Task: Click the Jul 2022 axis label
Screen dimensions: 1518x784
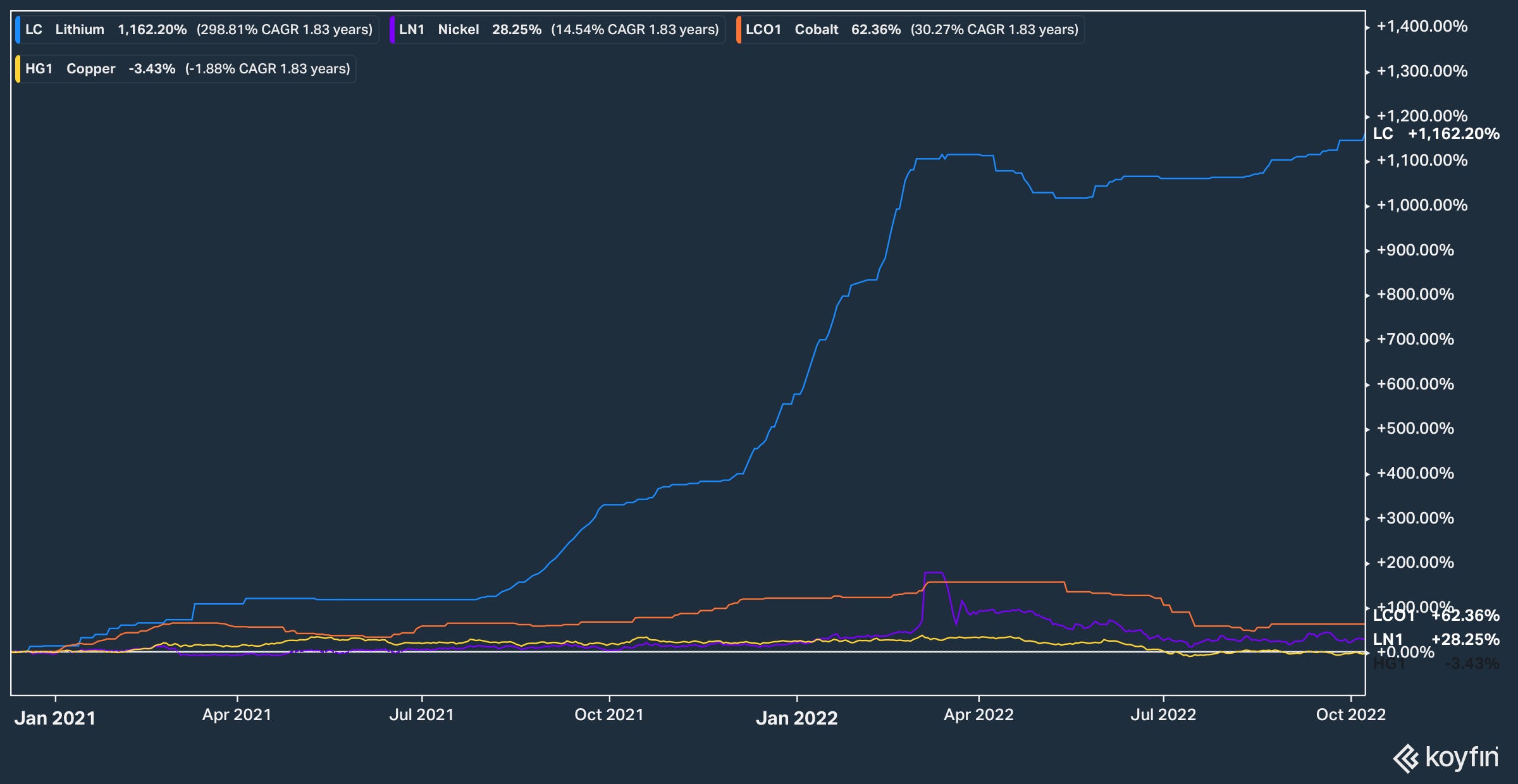Action: 1163,715
